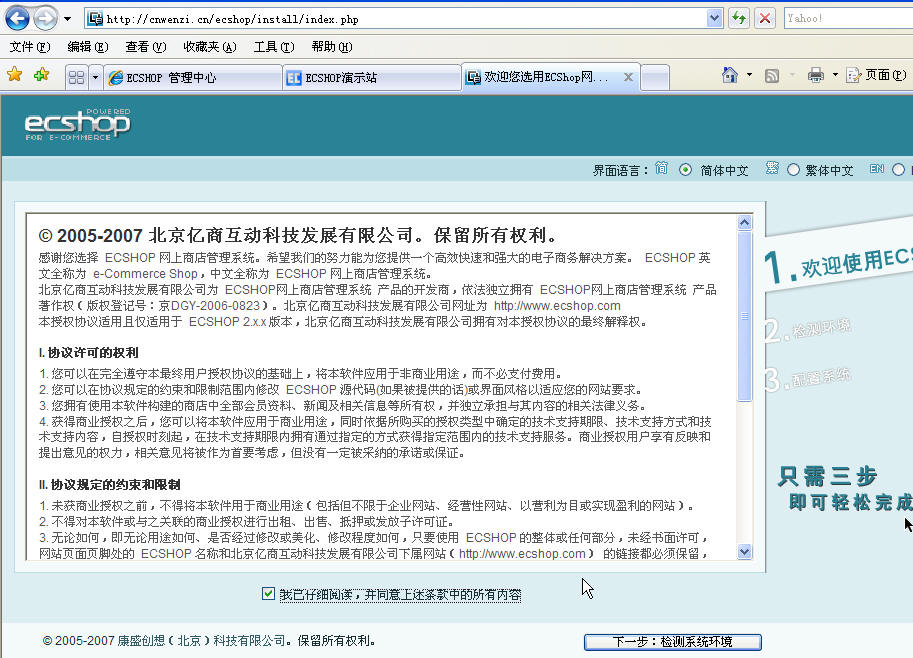Expand the Print options dropdown arrow
This screenshot has height=658, width=913.
[x=835, y=75]
